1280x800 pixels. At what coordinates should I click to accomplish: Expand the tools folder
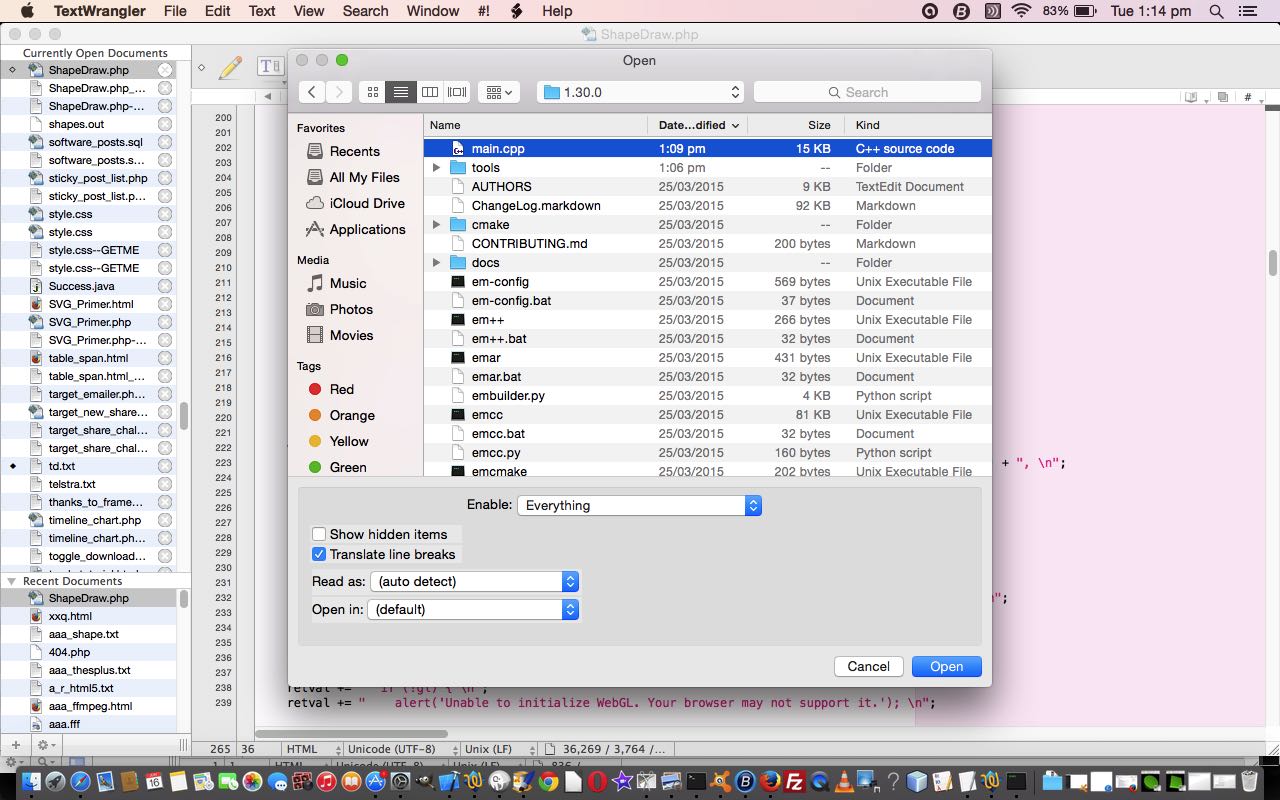[436, 168]
